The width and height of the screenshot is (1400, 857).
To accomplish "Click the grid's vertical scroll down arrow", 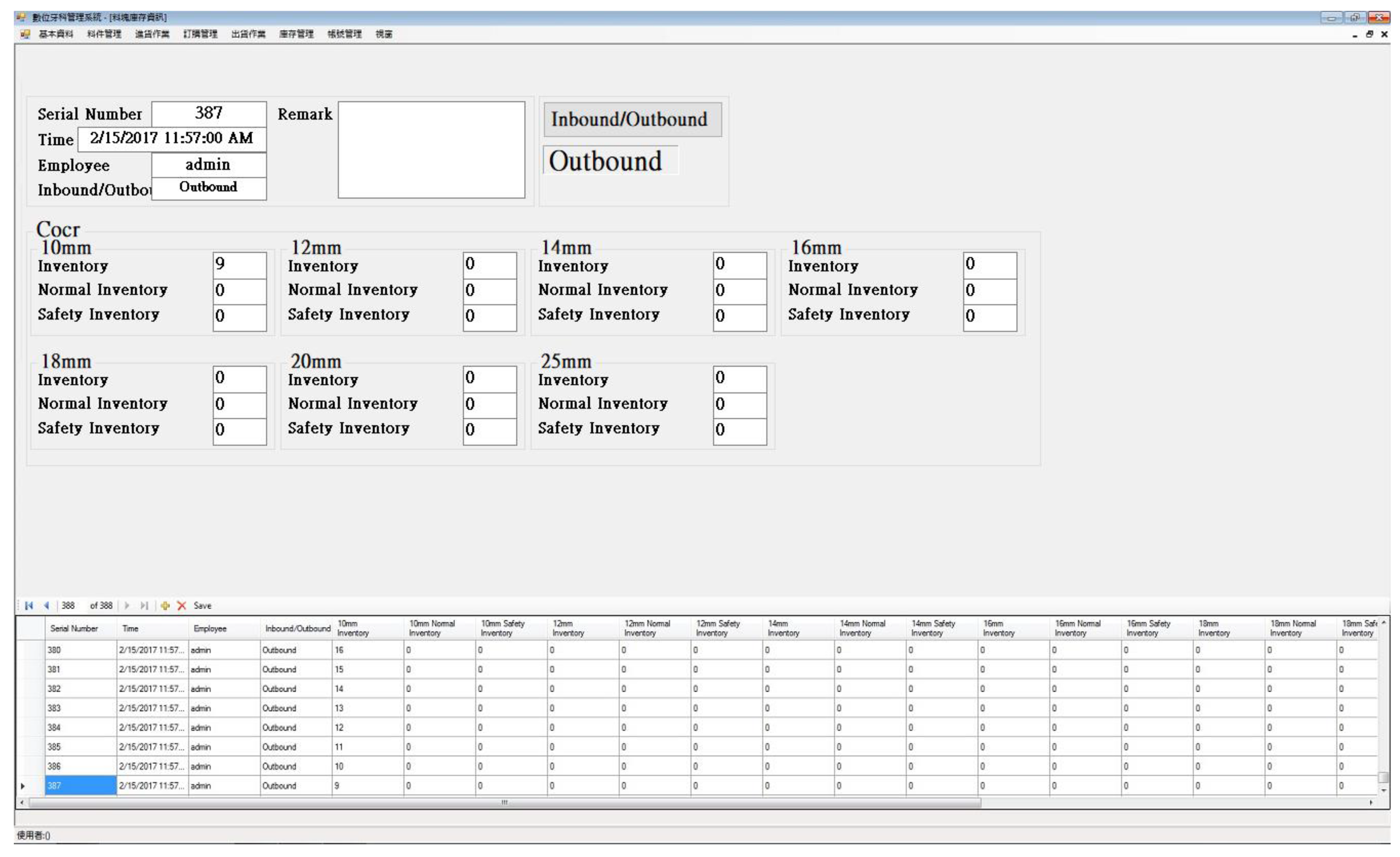I will pos(1384,791).
